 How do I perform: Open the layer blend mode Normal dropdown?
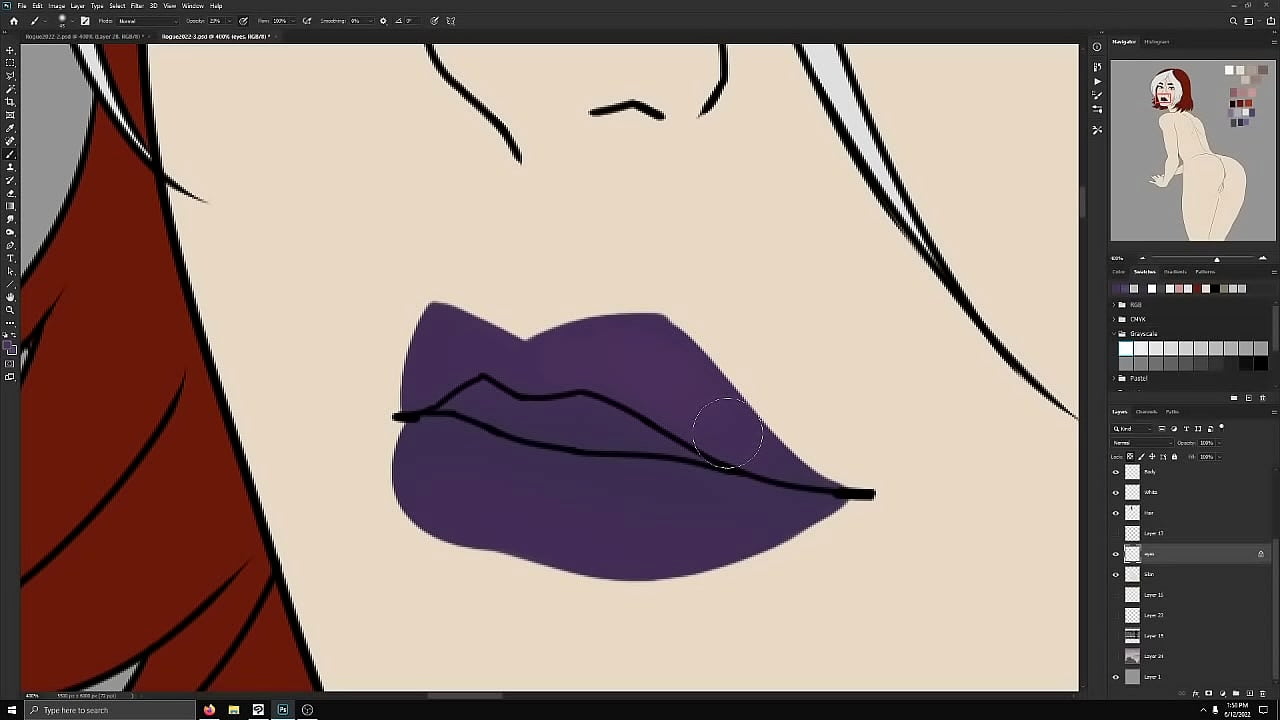[1143, 443]
